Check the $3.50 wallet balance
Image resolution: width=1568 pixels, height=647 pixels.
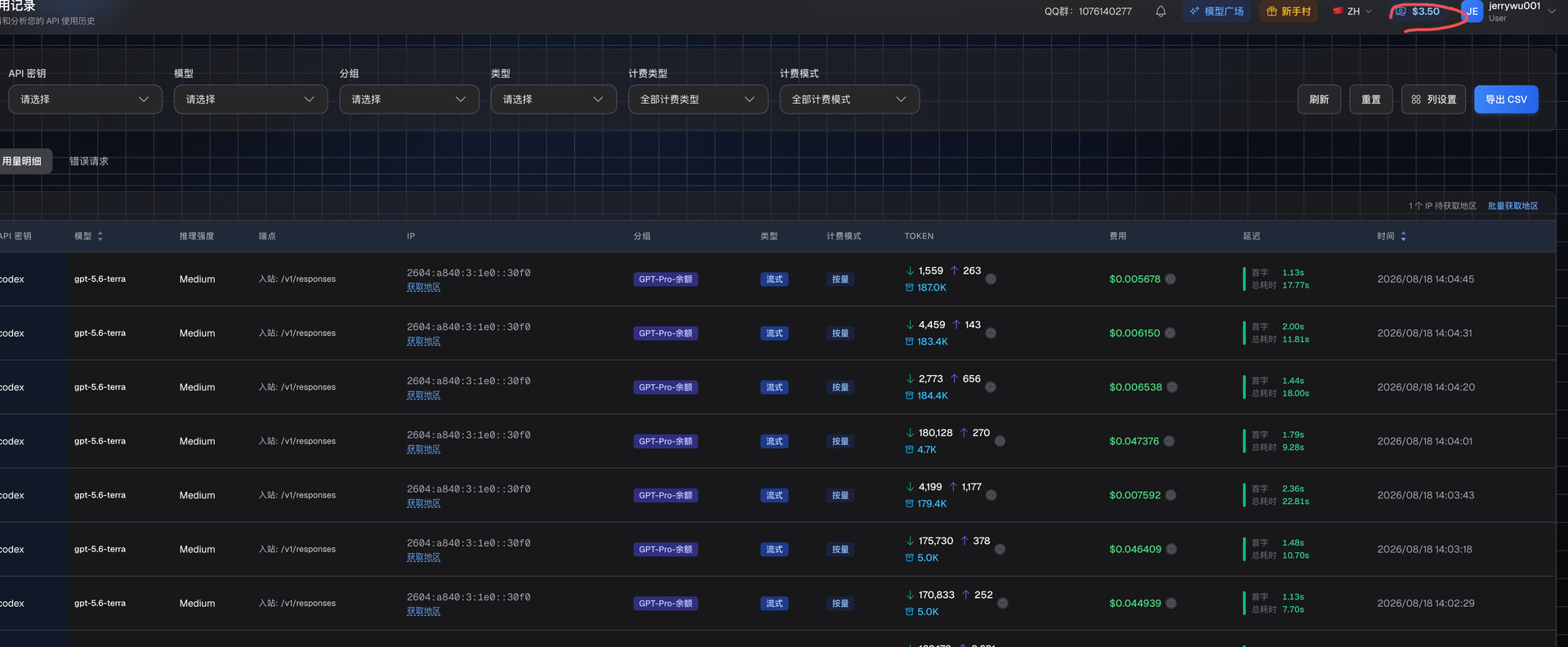1418,11
